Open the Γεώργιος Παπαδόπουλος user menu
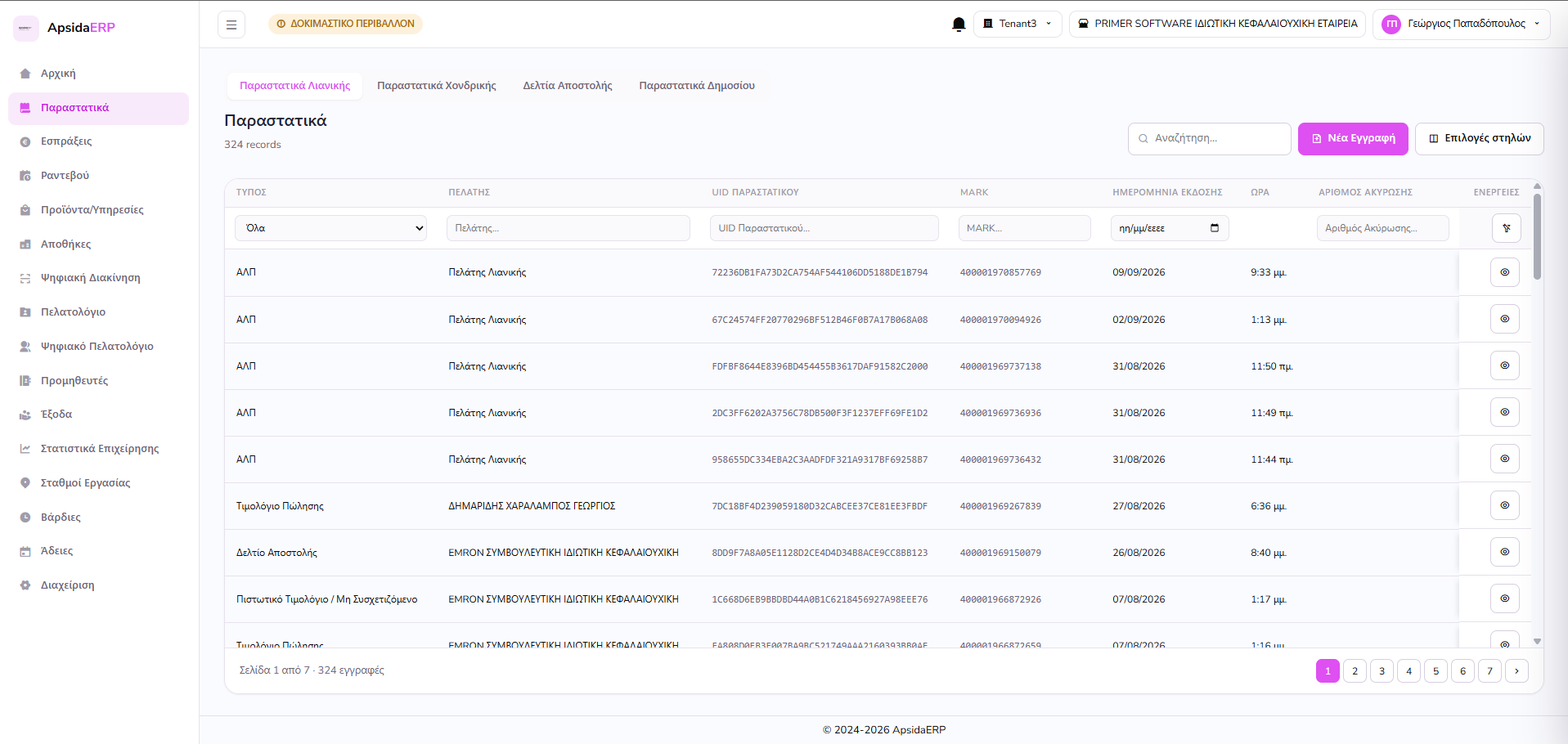1568x744 pixels. click(x=1461, y=24)
